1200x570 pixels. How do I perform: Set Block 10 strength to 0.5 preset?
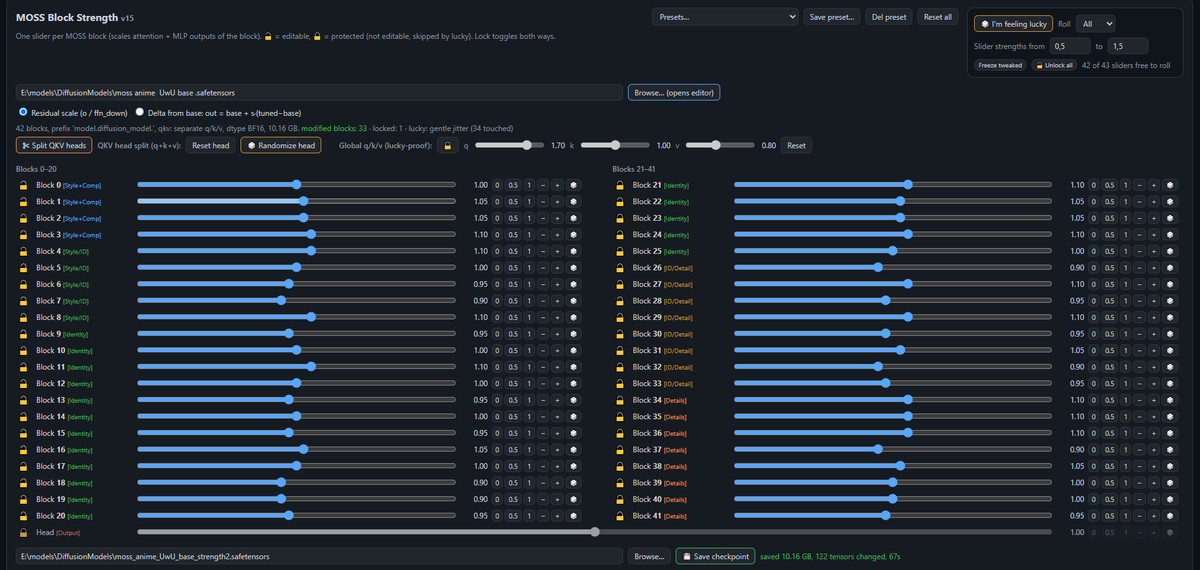pos(512,351)
